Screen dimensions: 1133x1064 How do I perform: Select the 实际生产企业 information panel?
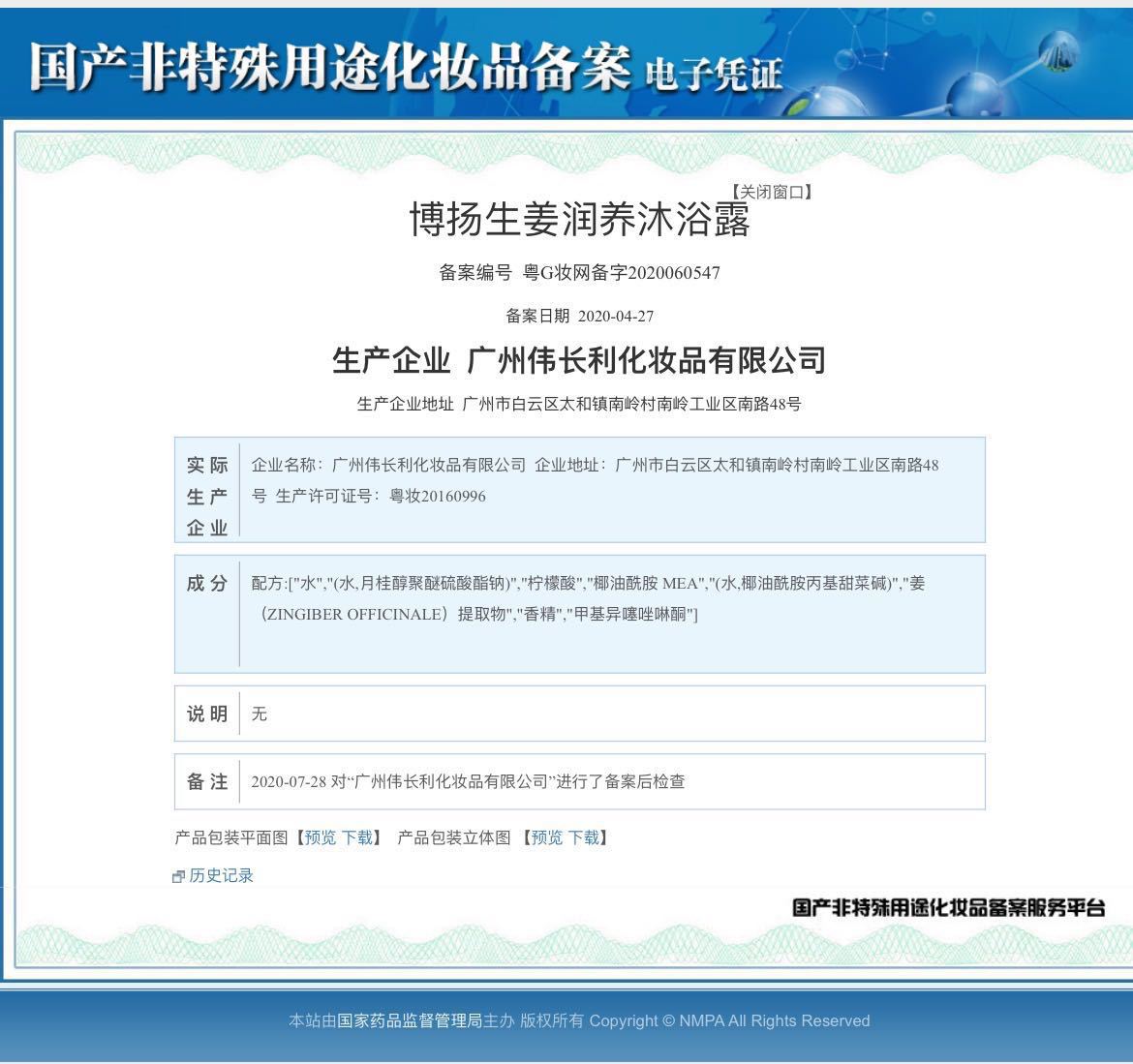point(579,489)
